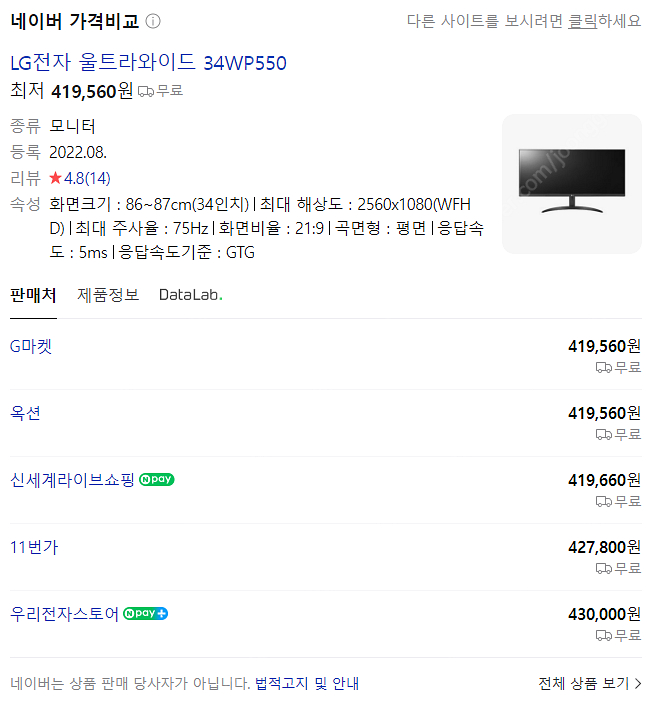Click the delivery truck icon beside the lowest price
Screen dimensions: 647x708
[x=145, y=91]
